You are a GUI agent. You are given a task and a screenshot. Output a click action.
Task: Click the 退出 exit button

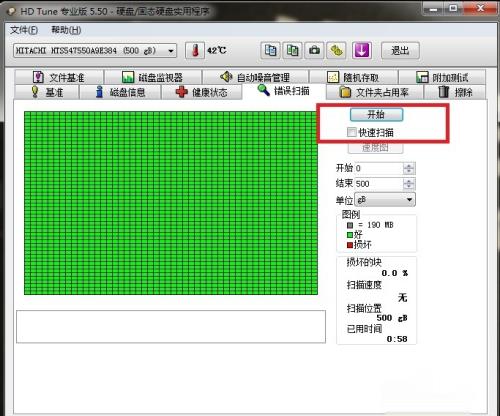tap(400, 51)
